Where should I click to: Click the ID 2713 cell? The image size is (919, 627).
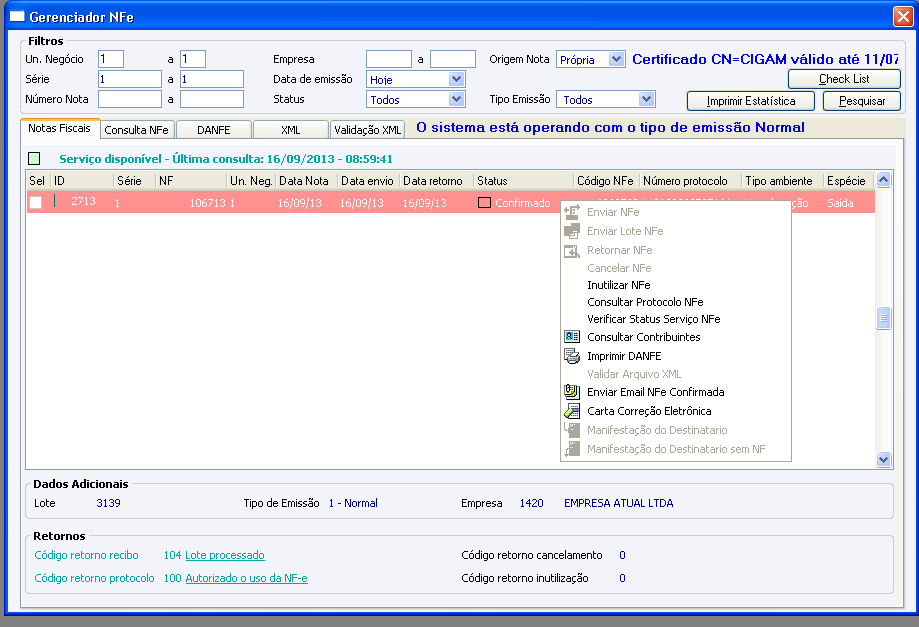point(83,202)
